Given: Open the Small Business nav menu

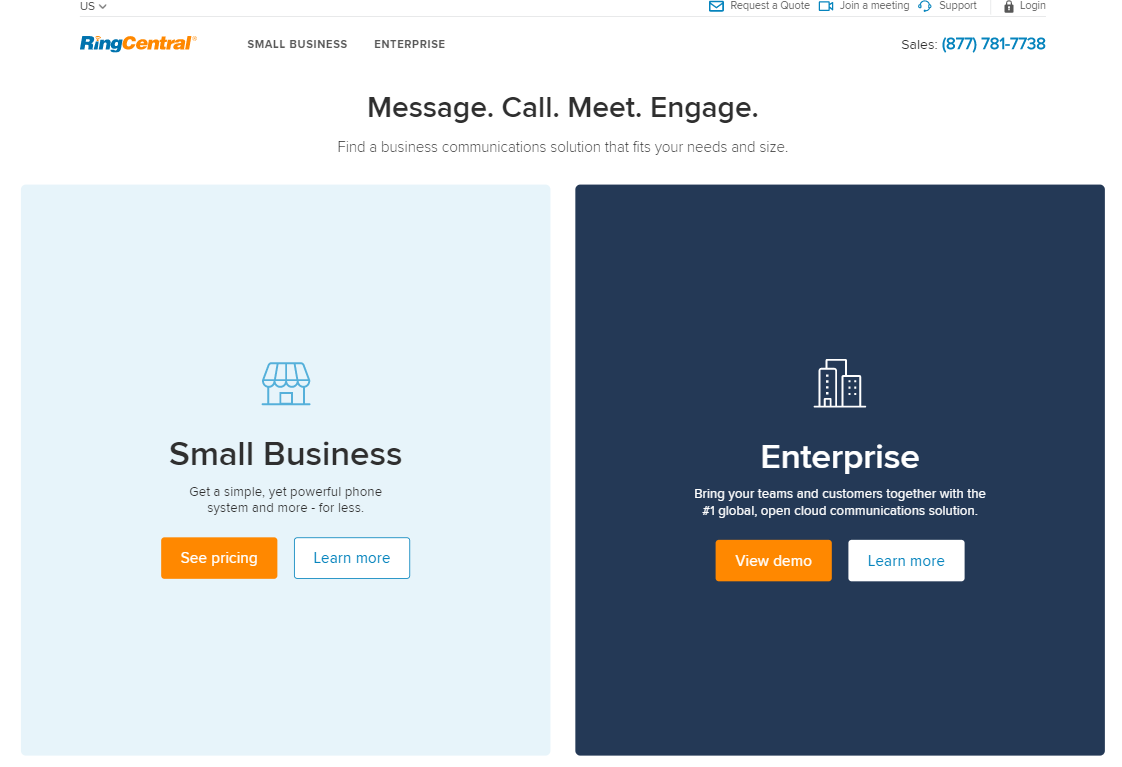Looking at the screenshot, I should [297, 44].
